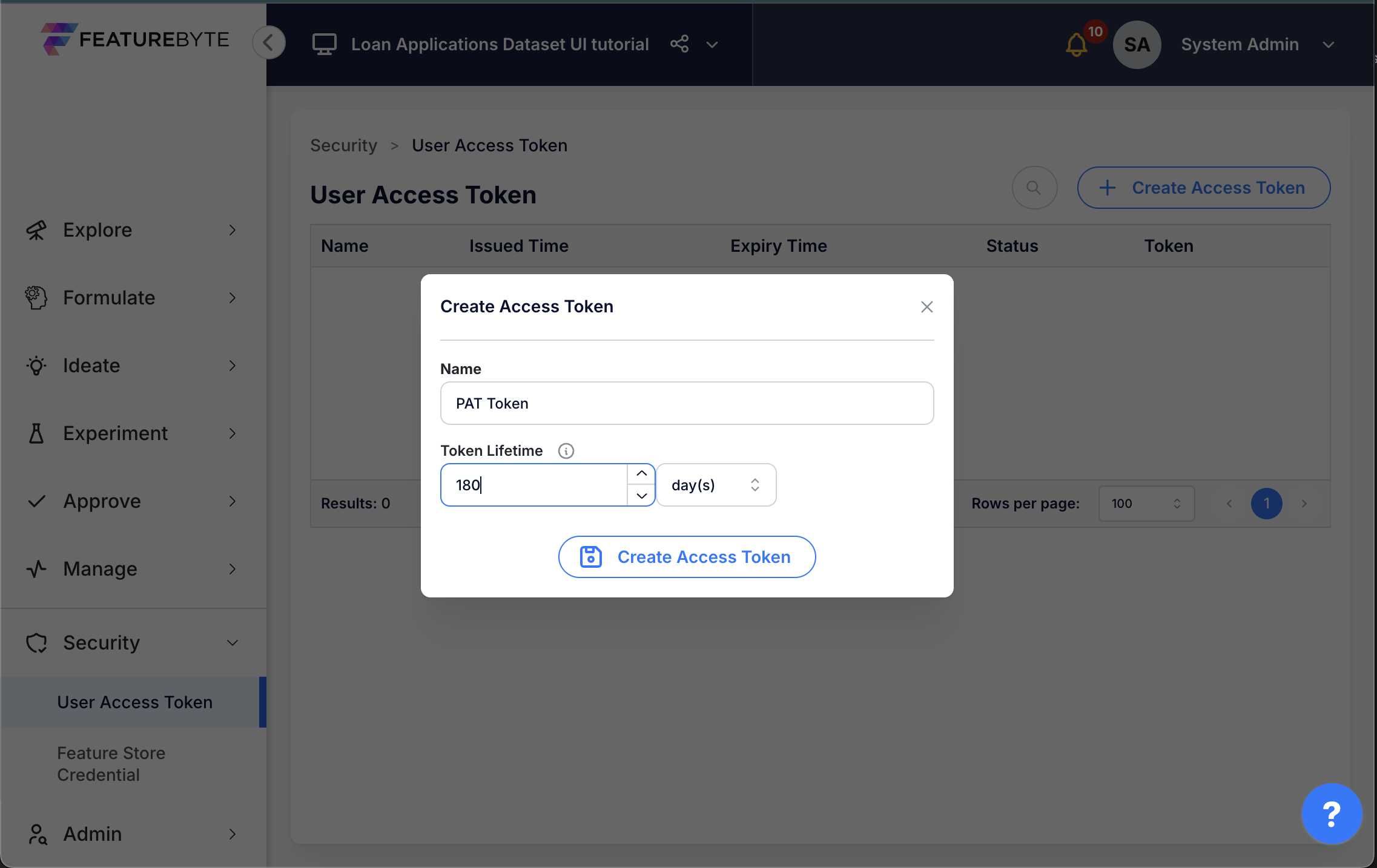Click the FeatureByte logo
The image size is (1377, 868).
pos(134,39)
